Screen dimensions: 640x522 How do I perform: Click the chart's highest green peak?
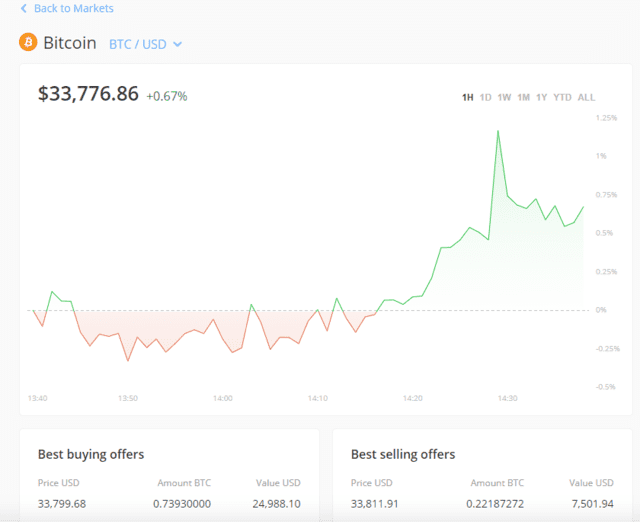click(497, 131)
